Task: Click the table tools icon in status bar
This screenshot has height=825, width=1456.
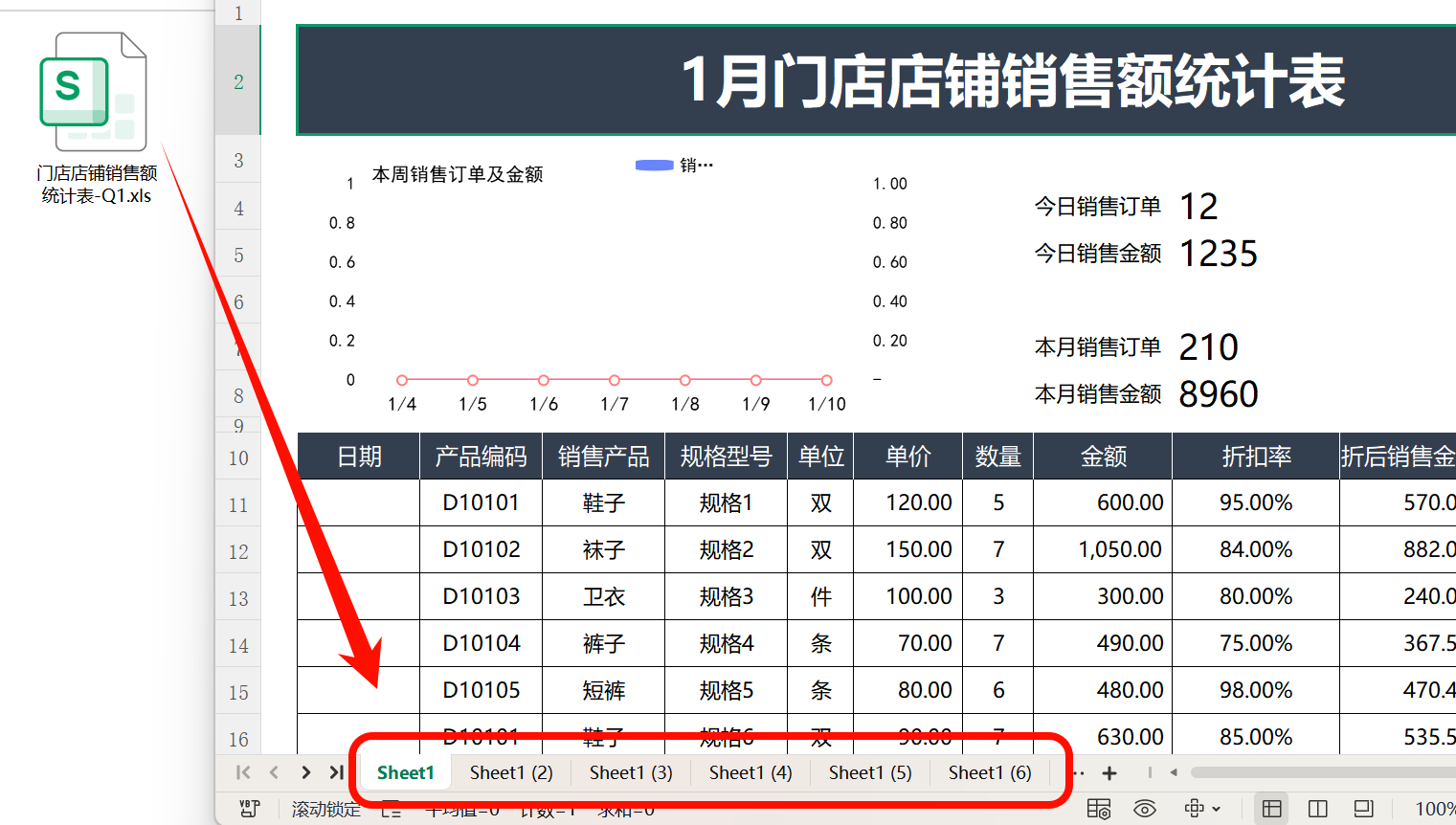Action: coord(1099,808)
